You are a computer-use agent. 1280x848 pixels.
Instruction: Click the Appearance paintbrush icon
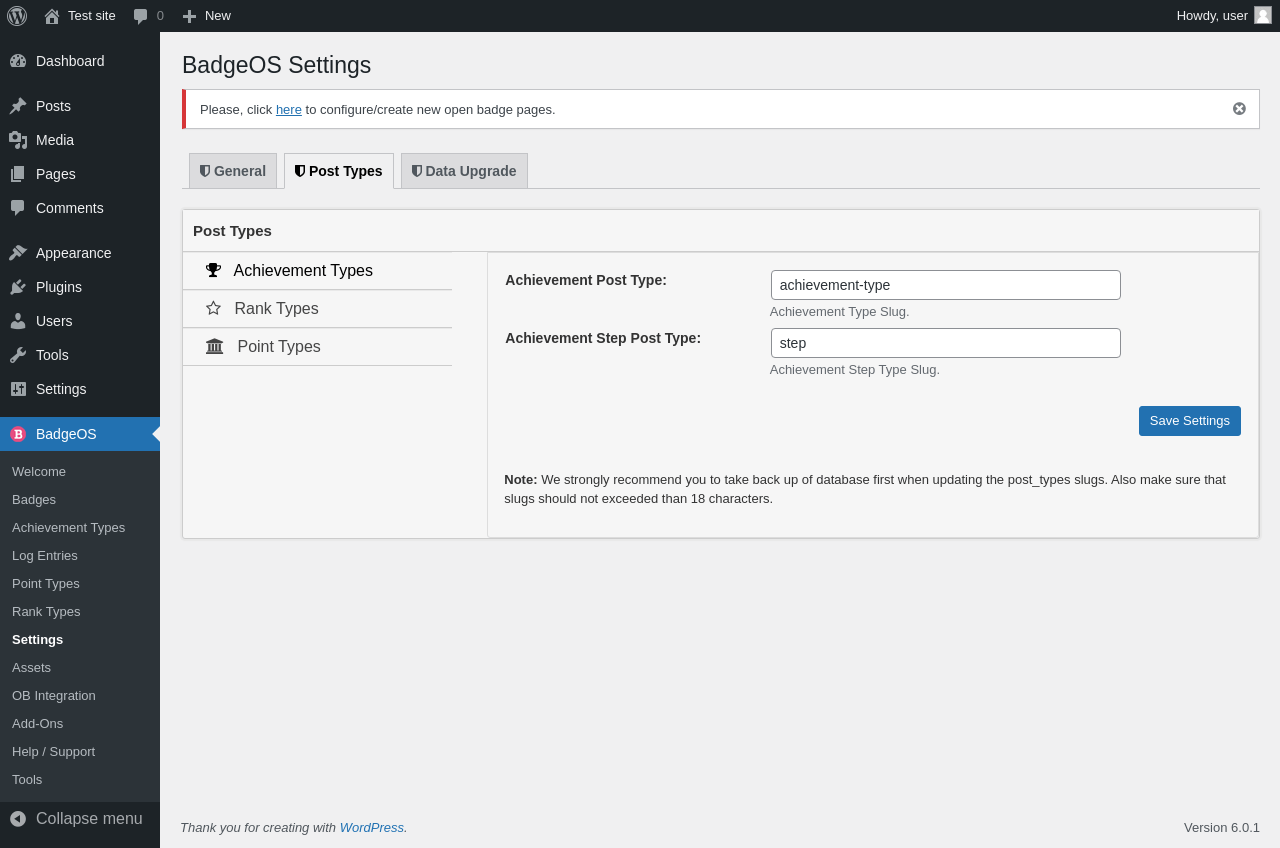coord(18,253)
